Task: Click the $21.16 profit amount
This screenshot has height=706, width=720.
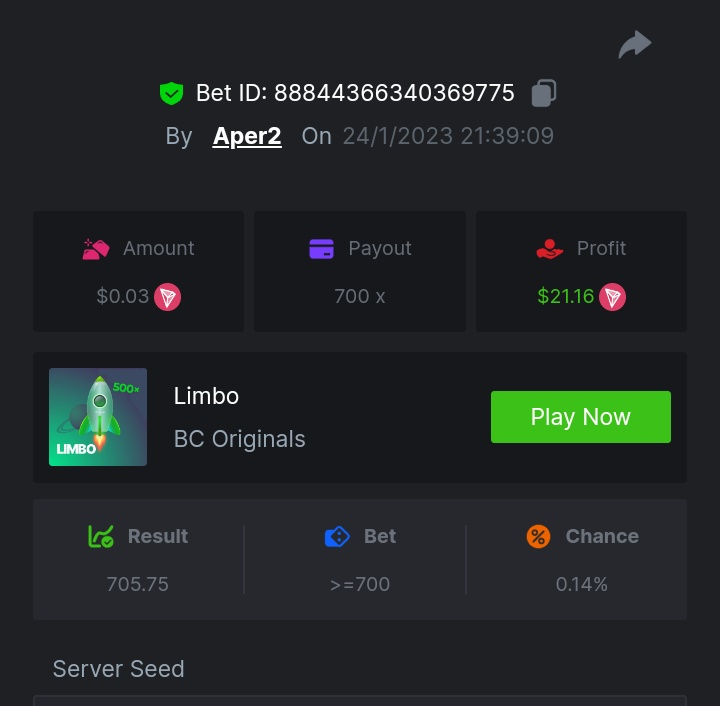Action: 566,297
